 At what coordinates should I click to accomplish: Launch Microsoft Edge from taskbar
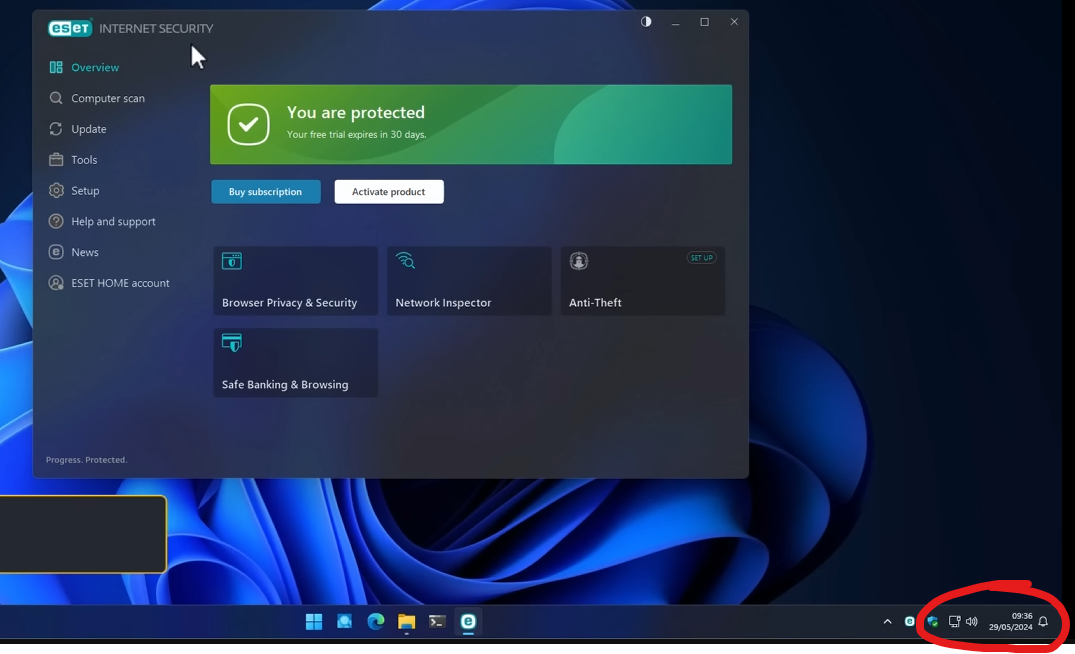(x=376, y=622)
